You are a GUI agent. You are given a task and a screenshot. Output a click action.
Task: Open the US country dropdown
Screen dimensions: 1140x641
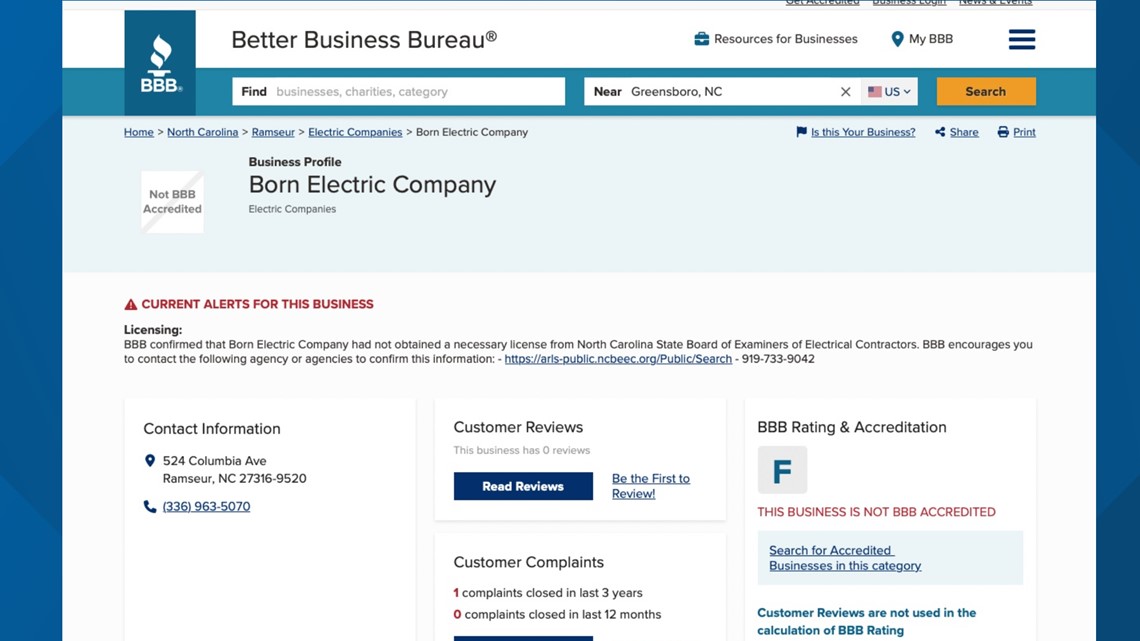pos(889,92)
